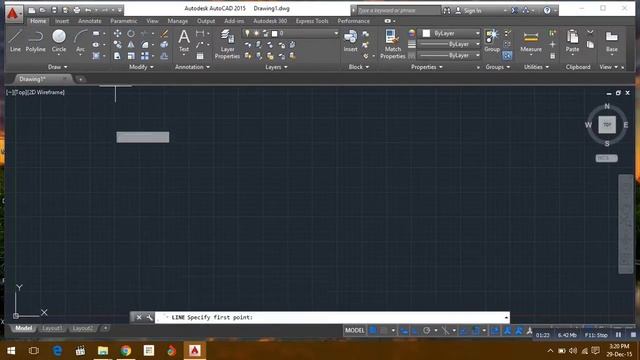Viewport: 640px width, 360px height.
Task: Toggle the MODEL space button
Action: (355, 331)
